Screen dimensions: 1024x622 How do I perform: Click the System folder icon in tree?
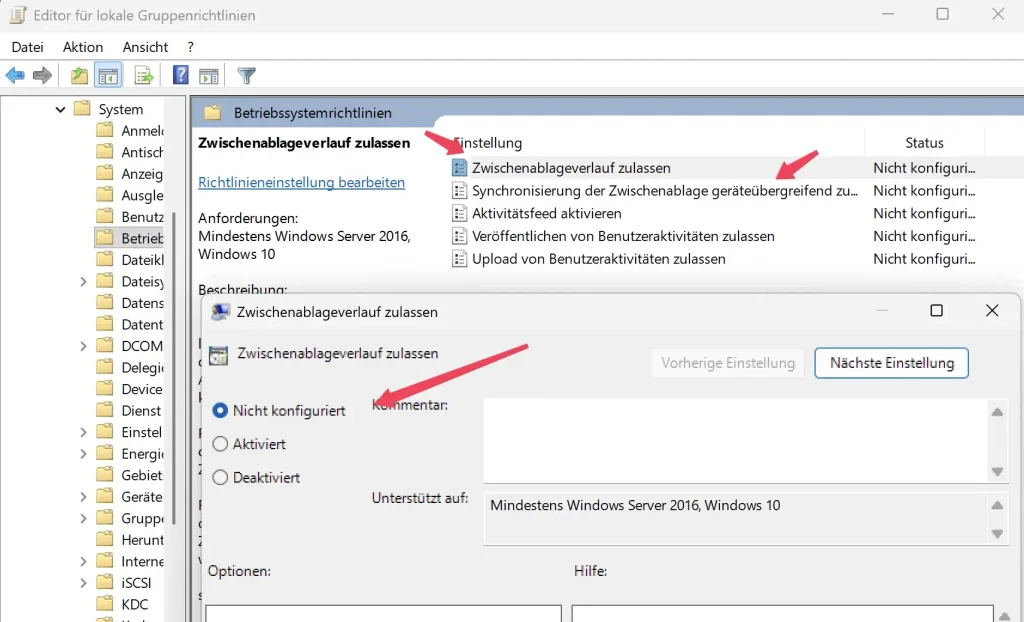pyautogui.click(x=82, y=108)
